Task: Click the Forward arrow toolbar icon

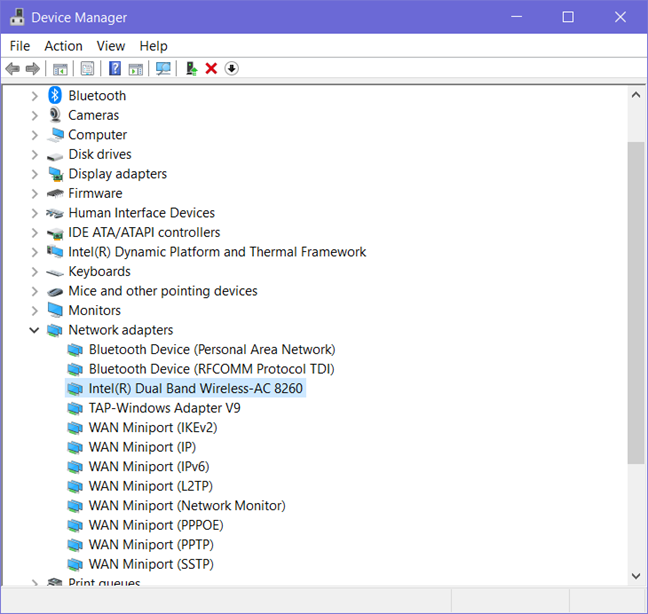Action: [33, 69]
